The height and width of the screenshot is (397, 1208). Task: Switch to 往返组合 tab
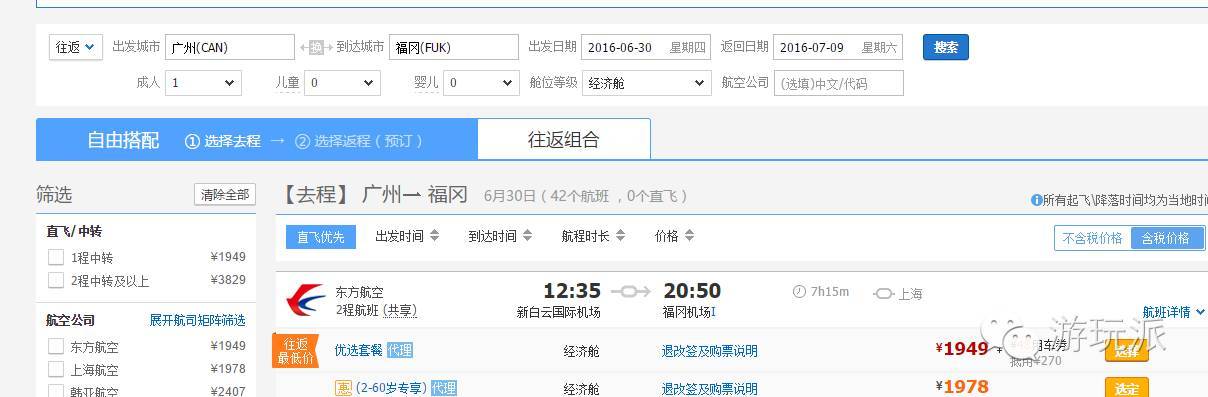[x=564, y=140]
